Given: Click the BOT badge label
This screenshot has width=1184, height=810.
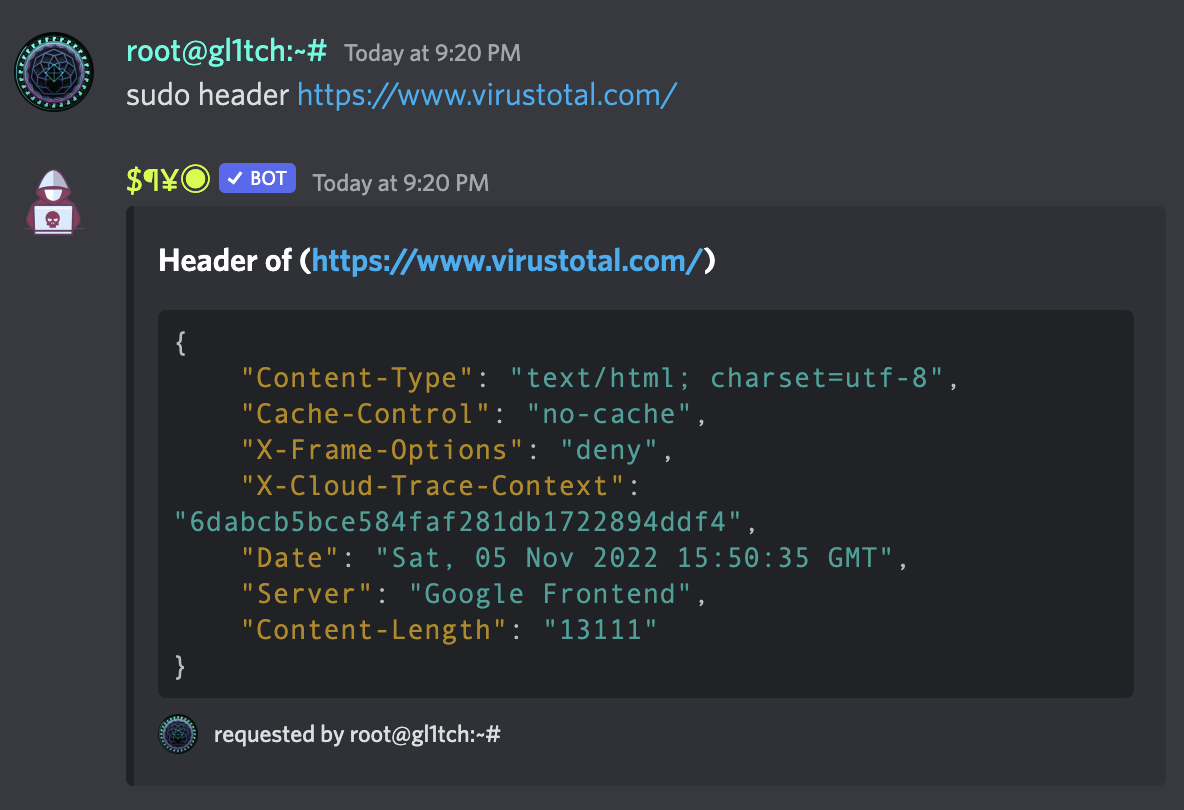Looking at the screenshot, I should (x=268, y=179).
